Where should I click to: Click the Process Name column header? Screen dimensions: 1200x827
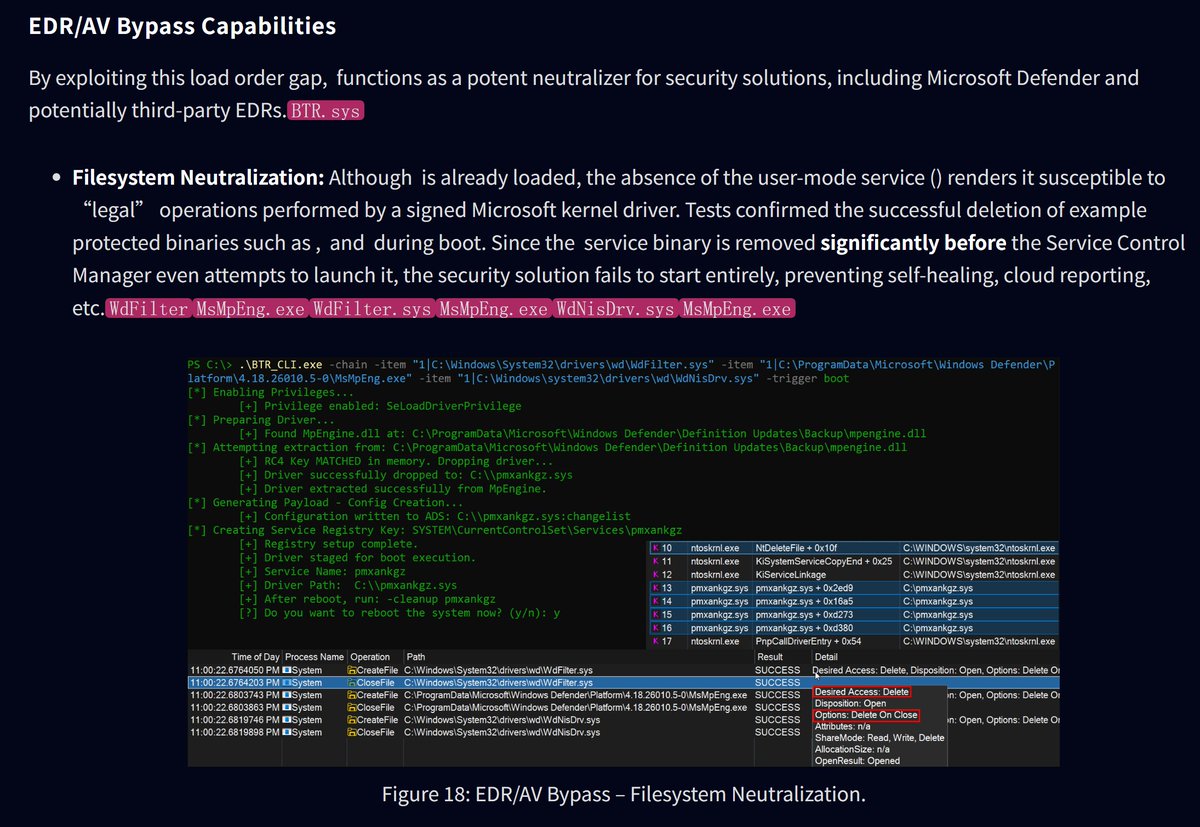[314, 657]
